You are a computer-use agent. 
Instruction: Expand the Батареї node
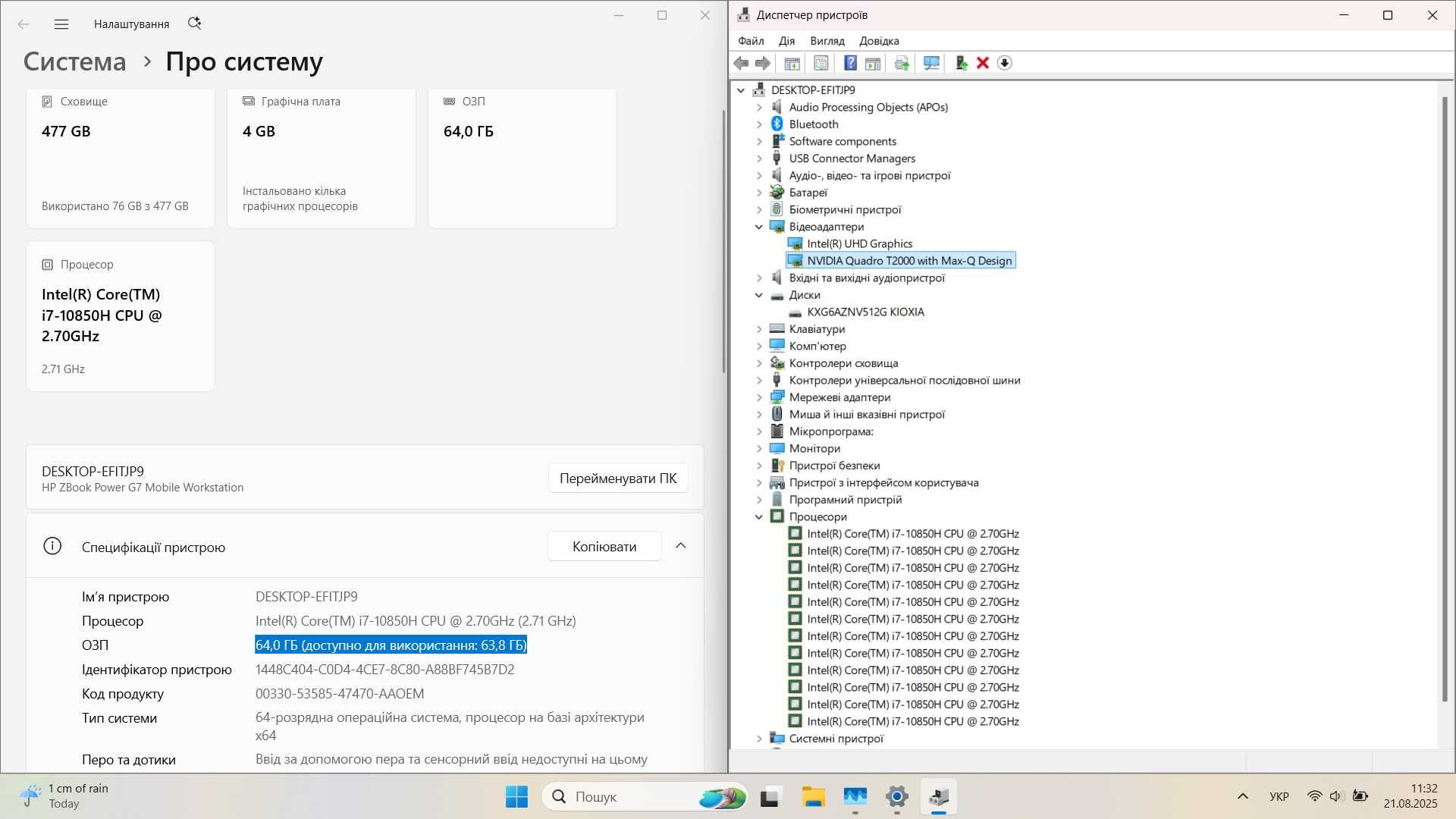coord(759,193)
